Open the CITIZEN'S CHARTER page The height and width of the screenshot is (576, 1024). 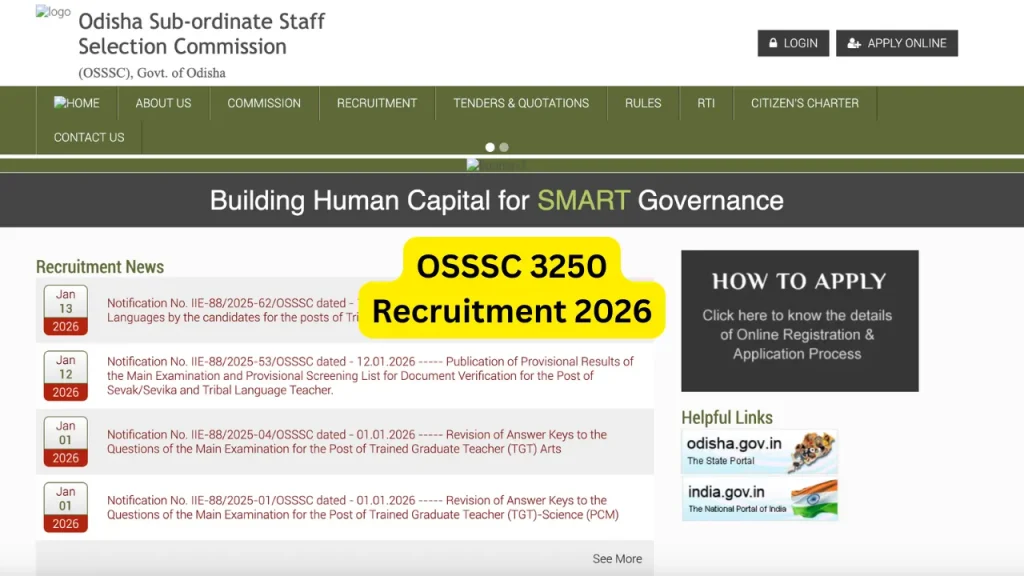point(804,103)
